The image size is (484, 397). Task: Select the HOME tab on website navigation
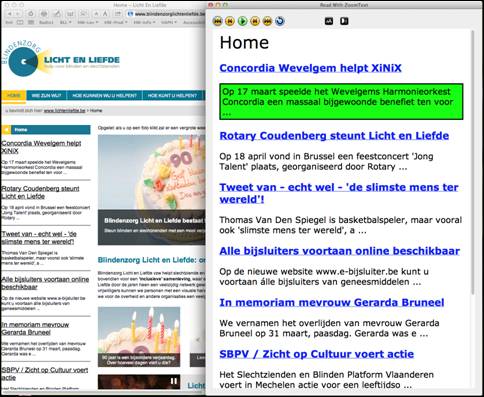point(14,96)
